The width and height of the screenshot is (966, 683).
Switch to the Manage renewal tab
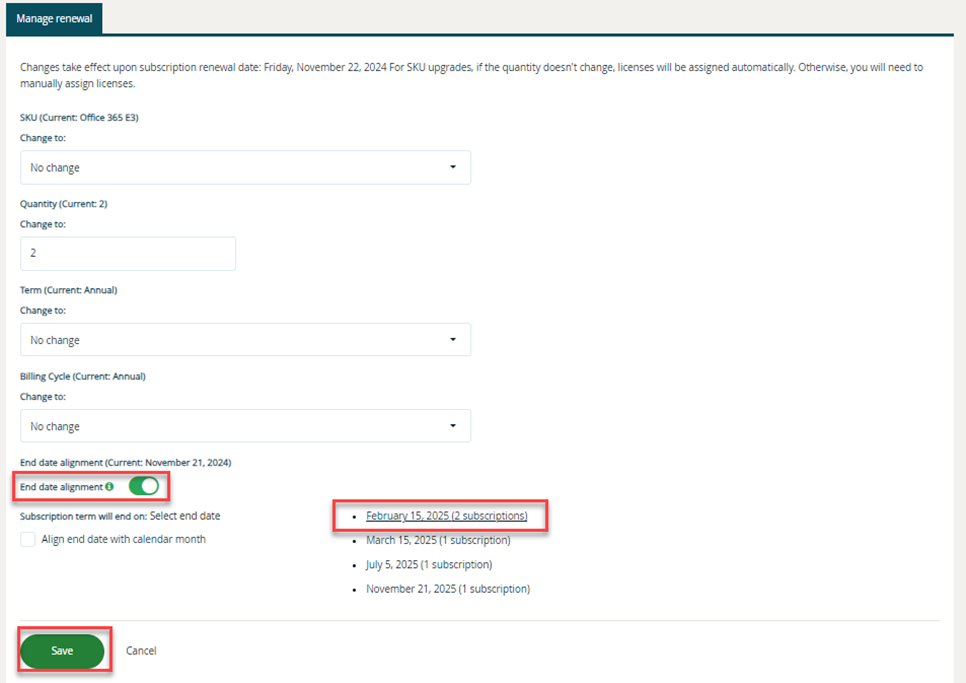pos(54,18)
